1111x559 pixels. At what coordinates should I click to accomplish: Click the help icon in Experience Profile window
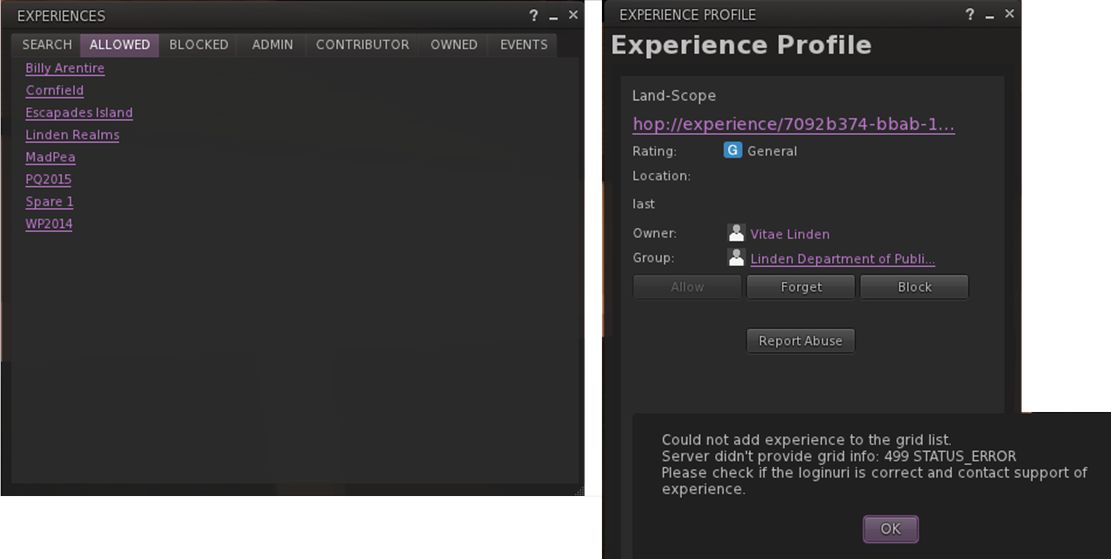click(x=970, y=15)
